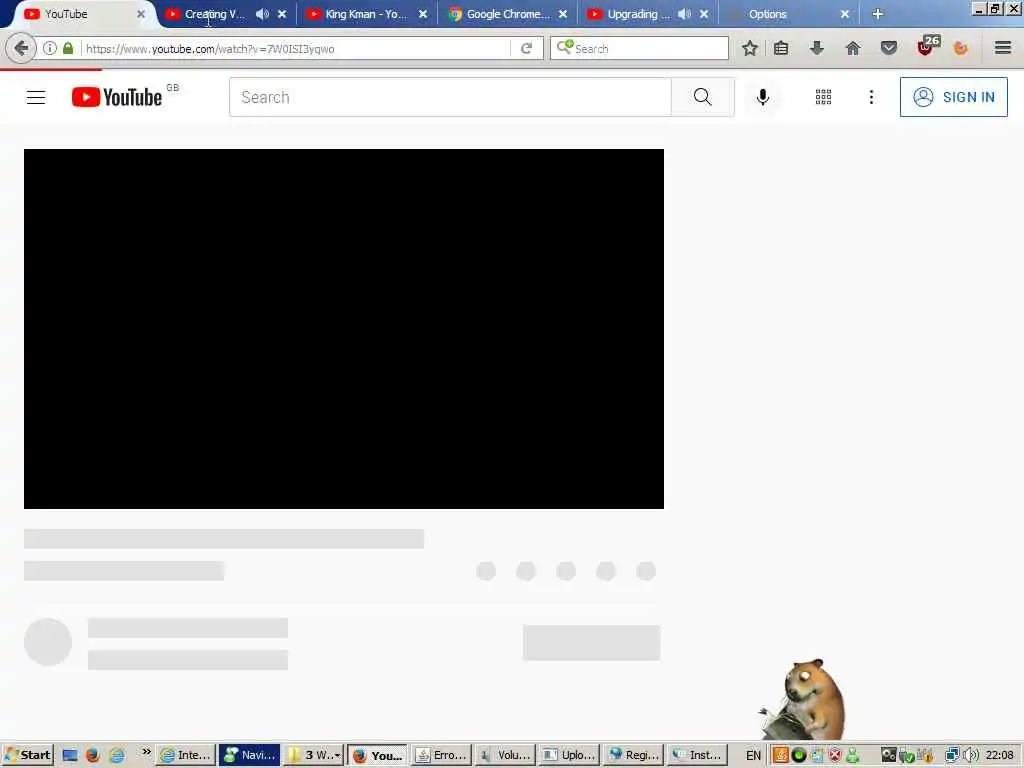This screenshot has height=768, width=1024.
Task: Switch to Inst... taskbar window
Action: [x=696, y=755]
